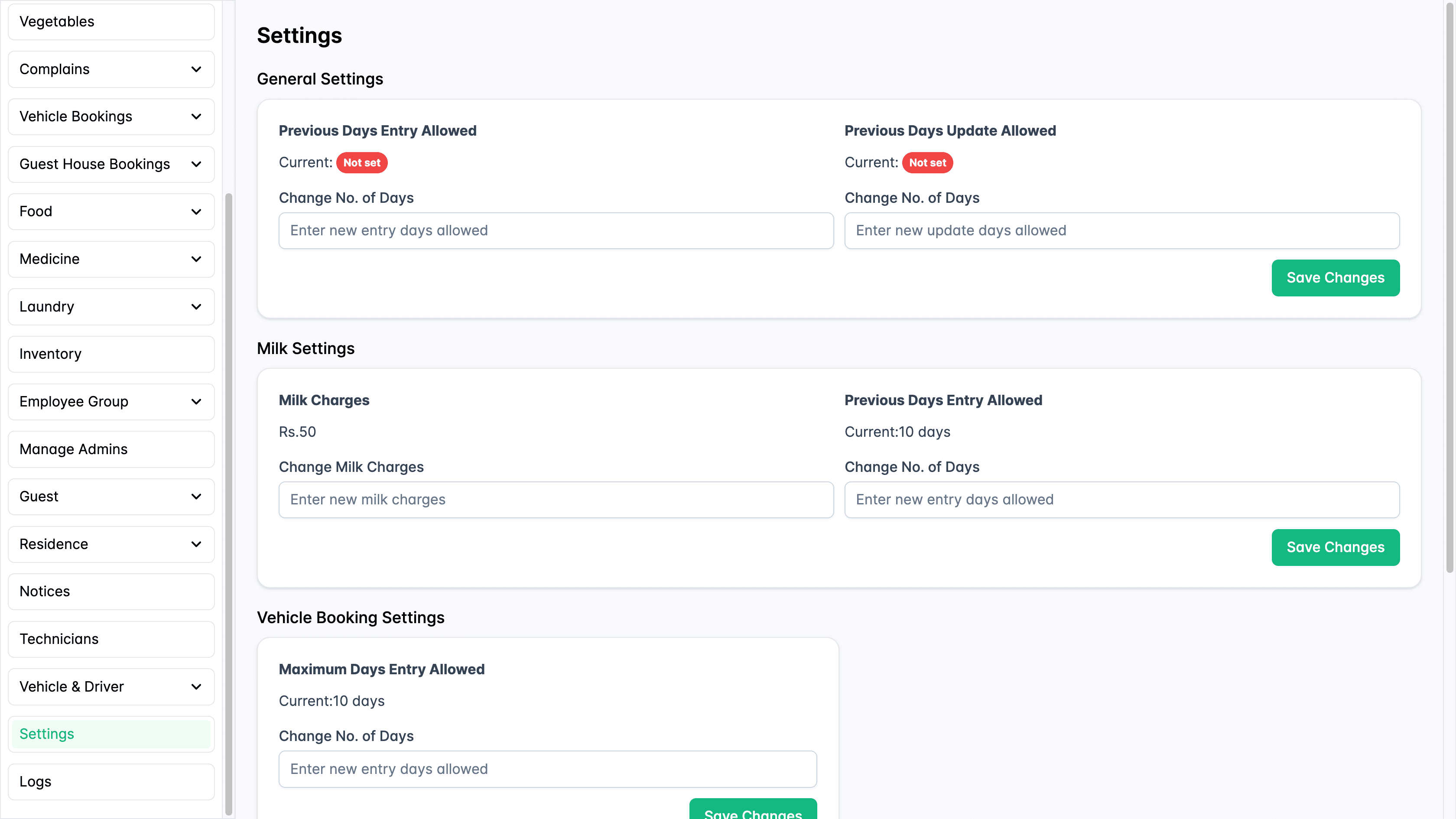Focus the new update days allowed field
Viewport: 1456px width, 819px height.
coord(1122,231)
